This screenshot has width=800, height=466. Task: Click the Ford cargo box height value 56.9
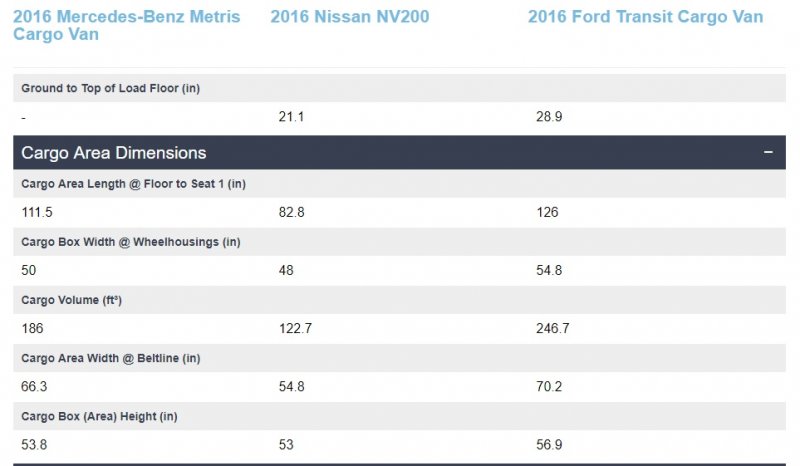coord(549,444)
